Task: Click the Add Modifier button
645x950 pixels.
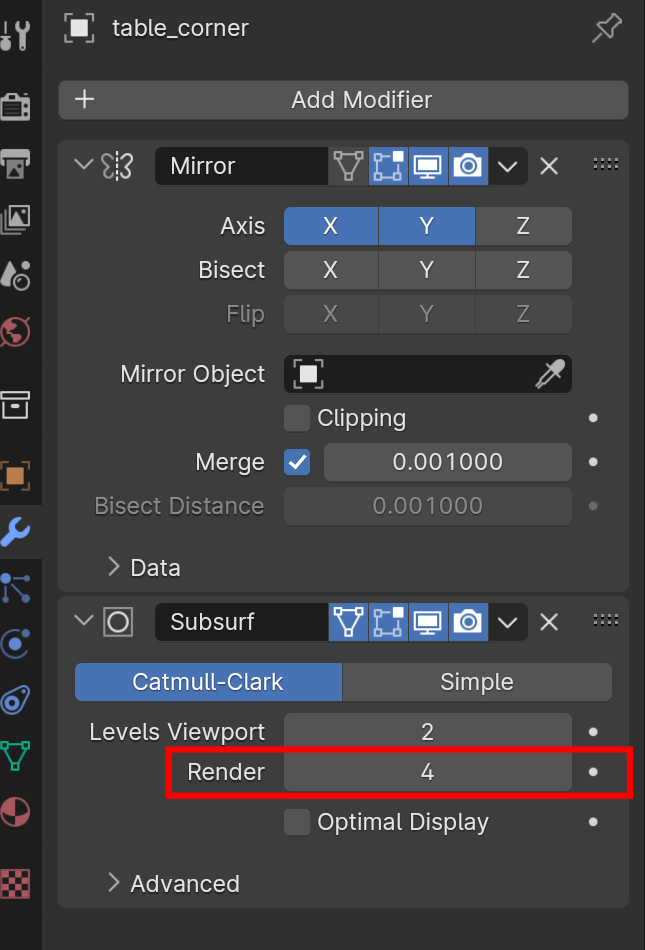Action: (x=343, y=100)
